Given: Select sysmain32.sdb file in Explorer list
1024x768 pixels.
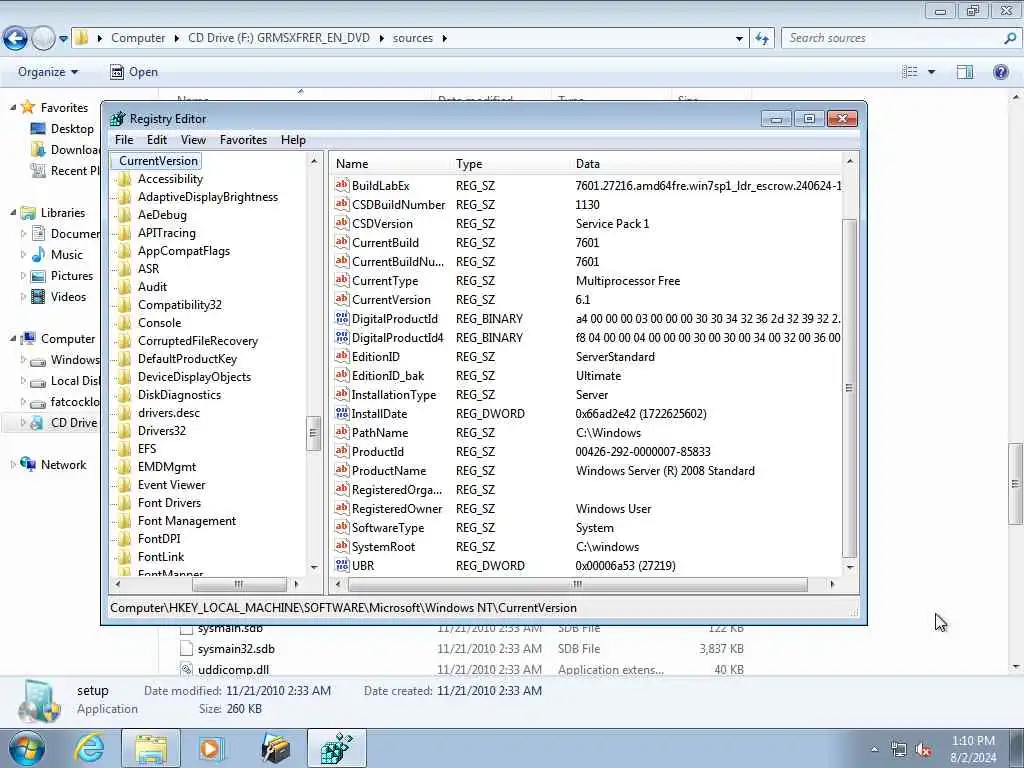Looking at the screenshot, I should [236, 648].
